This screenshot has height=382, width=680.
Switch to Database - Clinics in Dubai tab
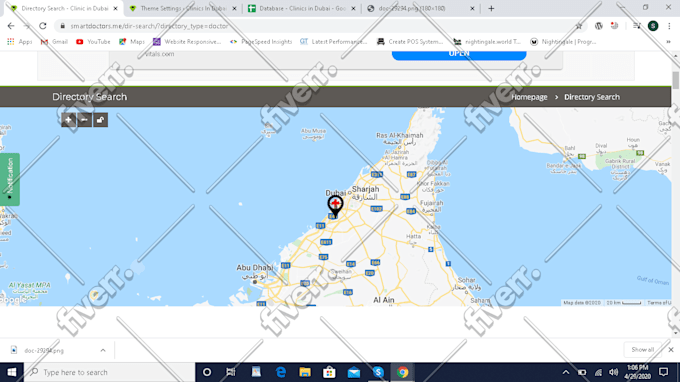[x=302, y=8]
